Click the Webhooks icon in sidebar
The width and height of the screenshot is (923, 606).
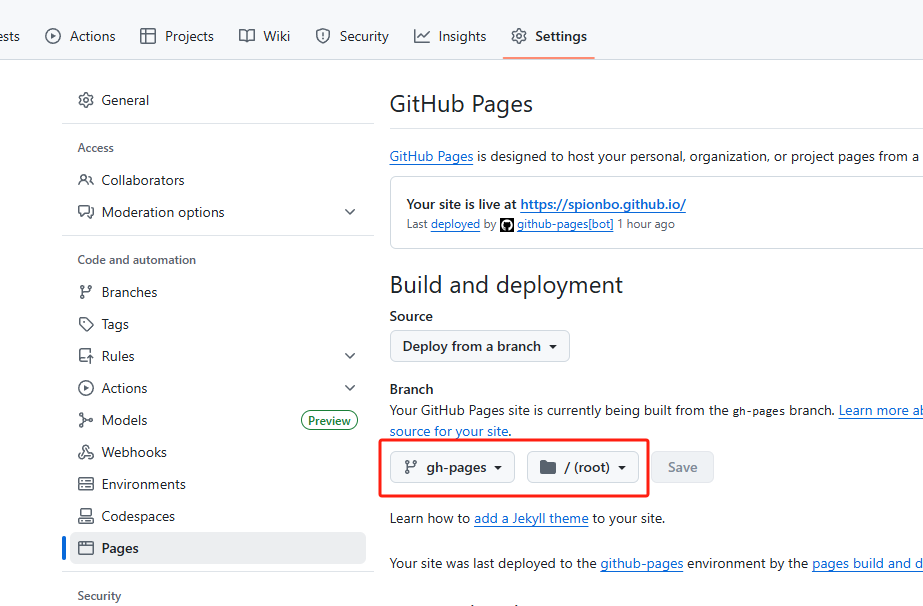point(86,452)
